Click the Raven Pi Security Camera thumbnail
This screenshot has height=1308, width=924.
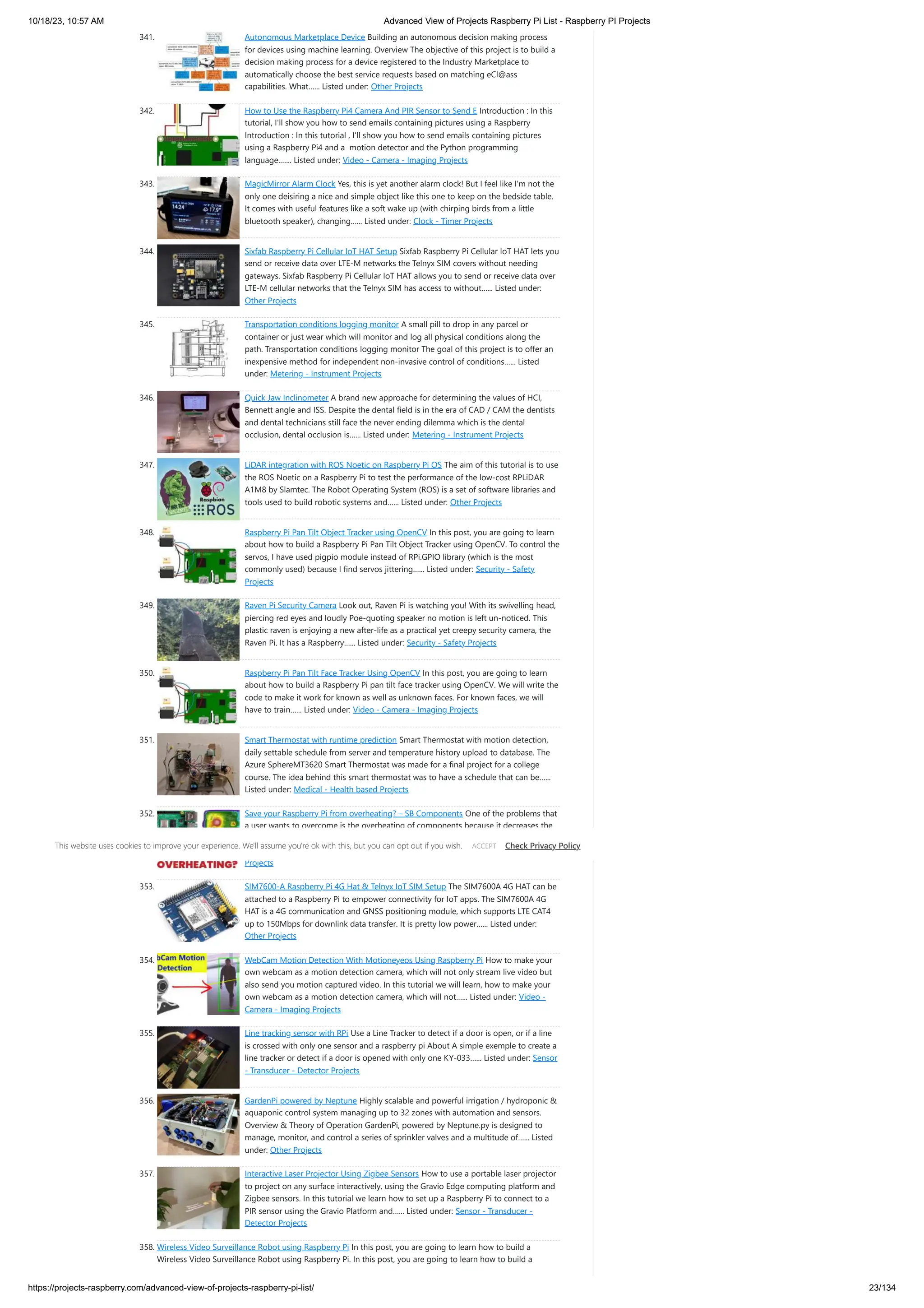198,630
